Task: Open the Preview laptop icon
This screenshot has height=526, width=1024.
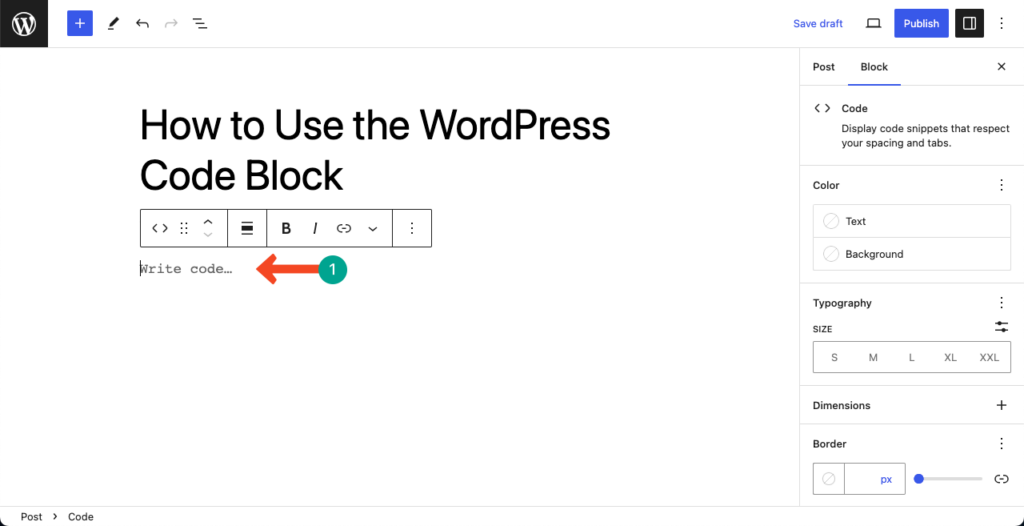Action: [x=873, y=24]
